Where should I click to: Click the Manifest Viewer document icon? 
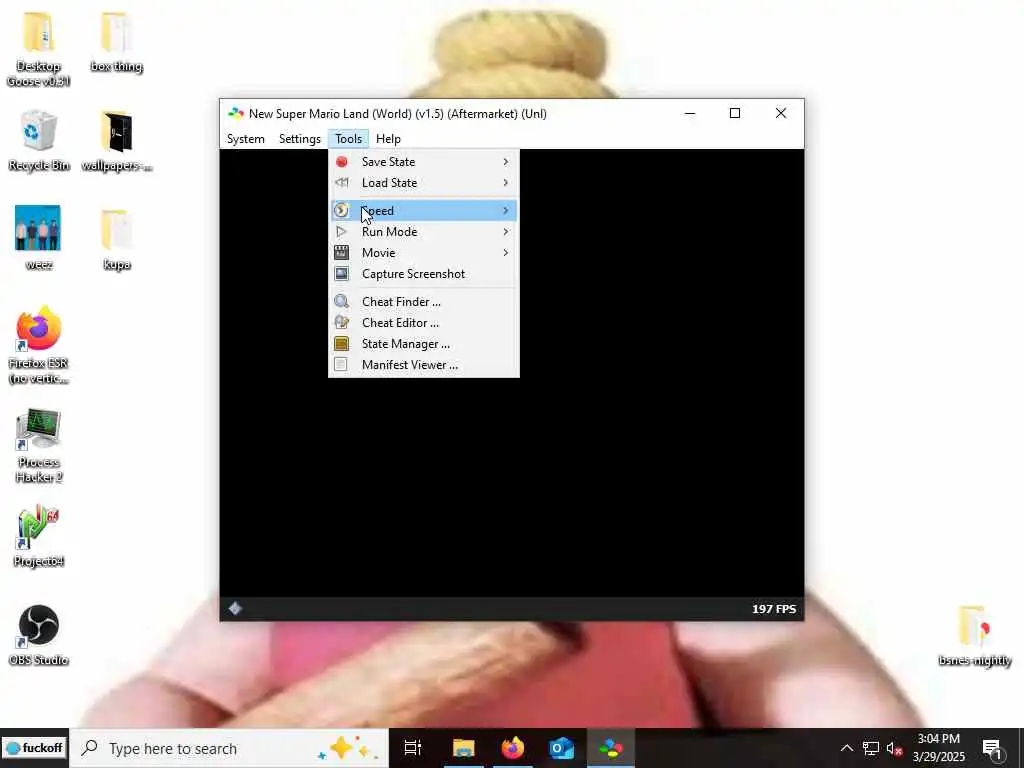click(x=341, y=364)
